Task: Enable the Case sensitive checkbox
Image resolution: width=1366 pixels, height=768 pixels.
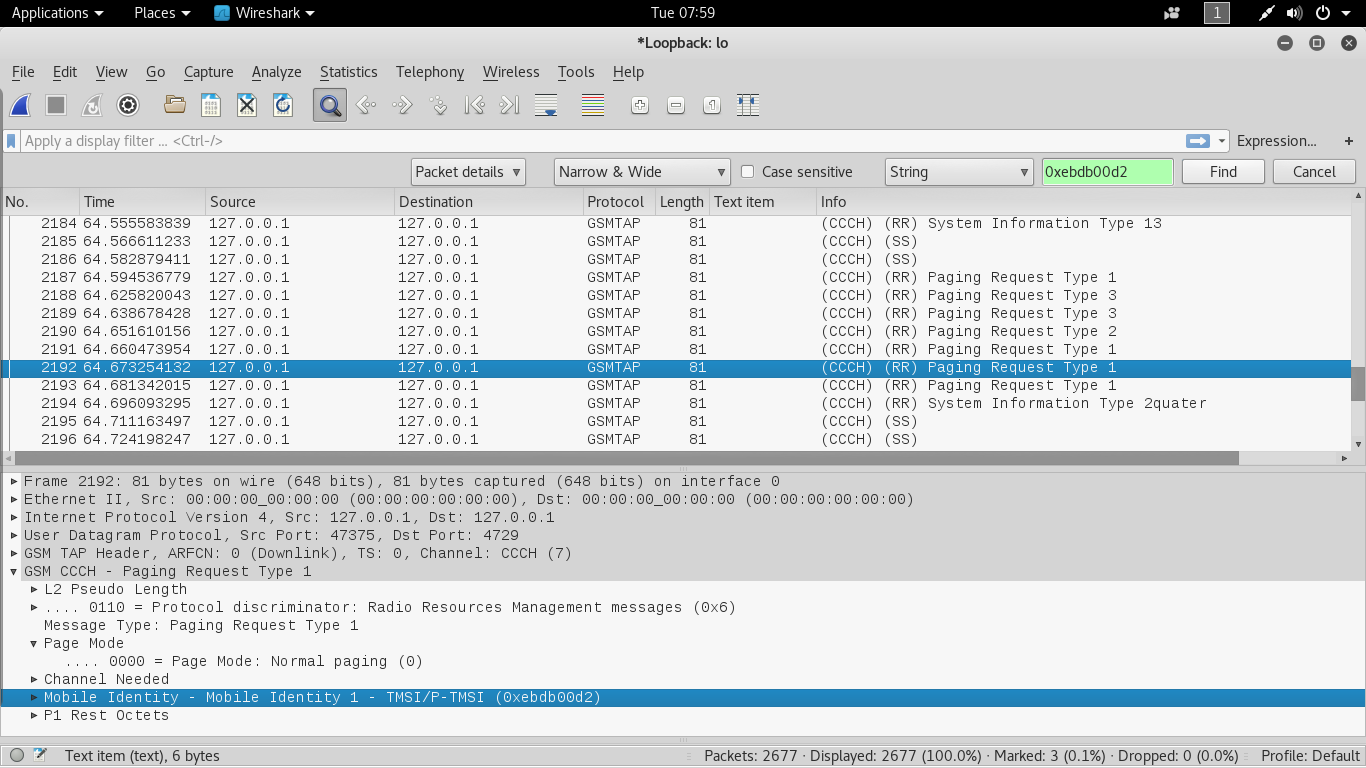Action: pos(747,172)
